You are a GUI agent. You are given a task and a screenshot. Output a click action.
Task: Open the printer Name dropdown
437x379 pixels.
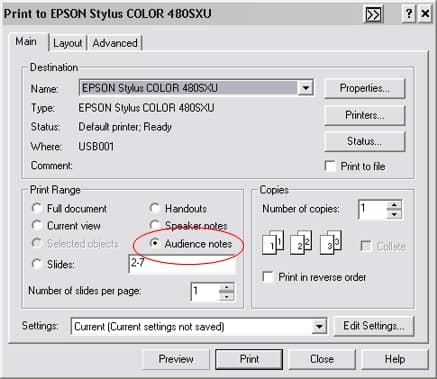[x=305, y=88]
